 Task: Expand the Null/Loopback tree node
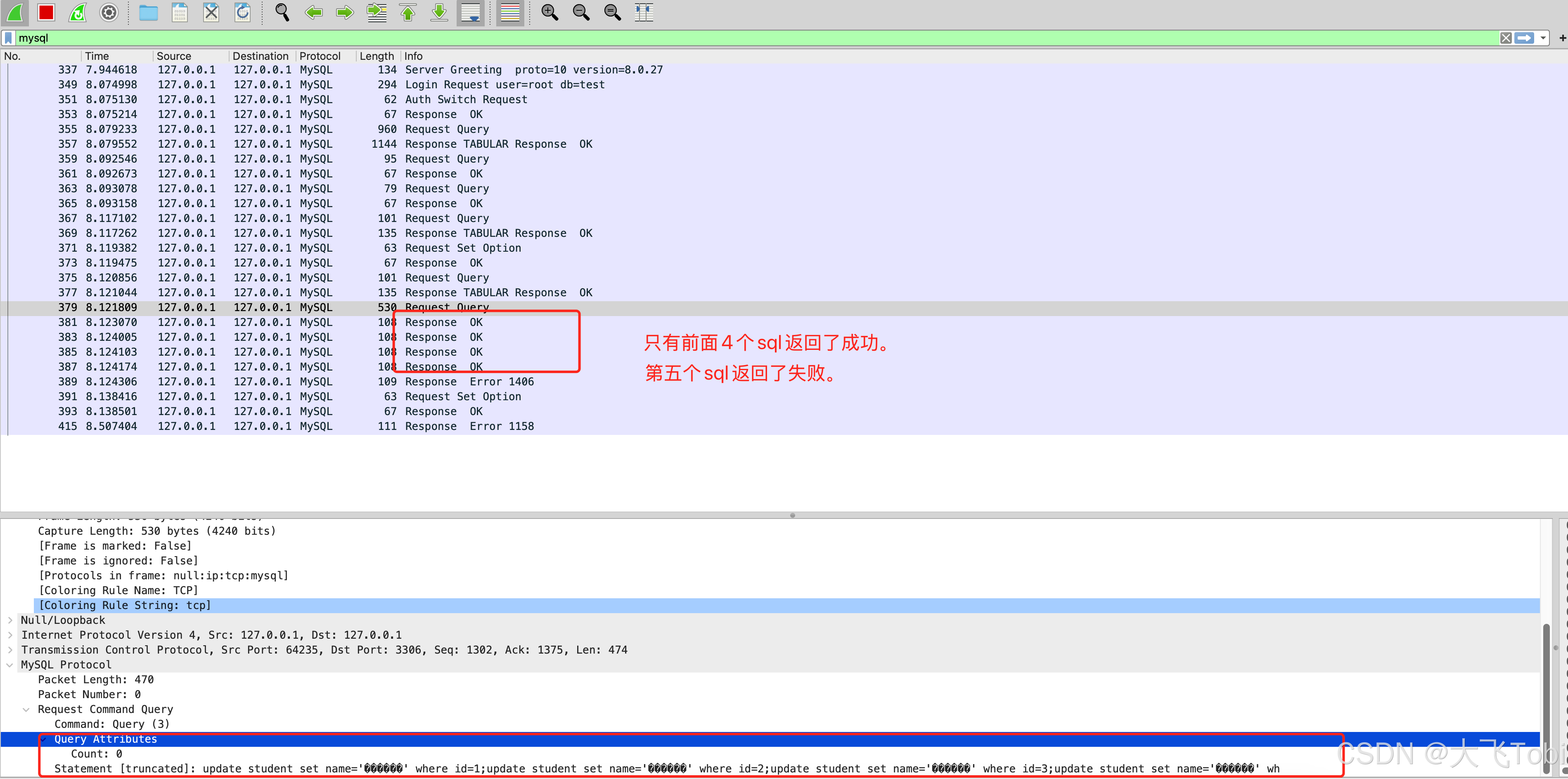[x=10, y=620]
